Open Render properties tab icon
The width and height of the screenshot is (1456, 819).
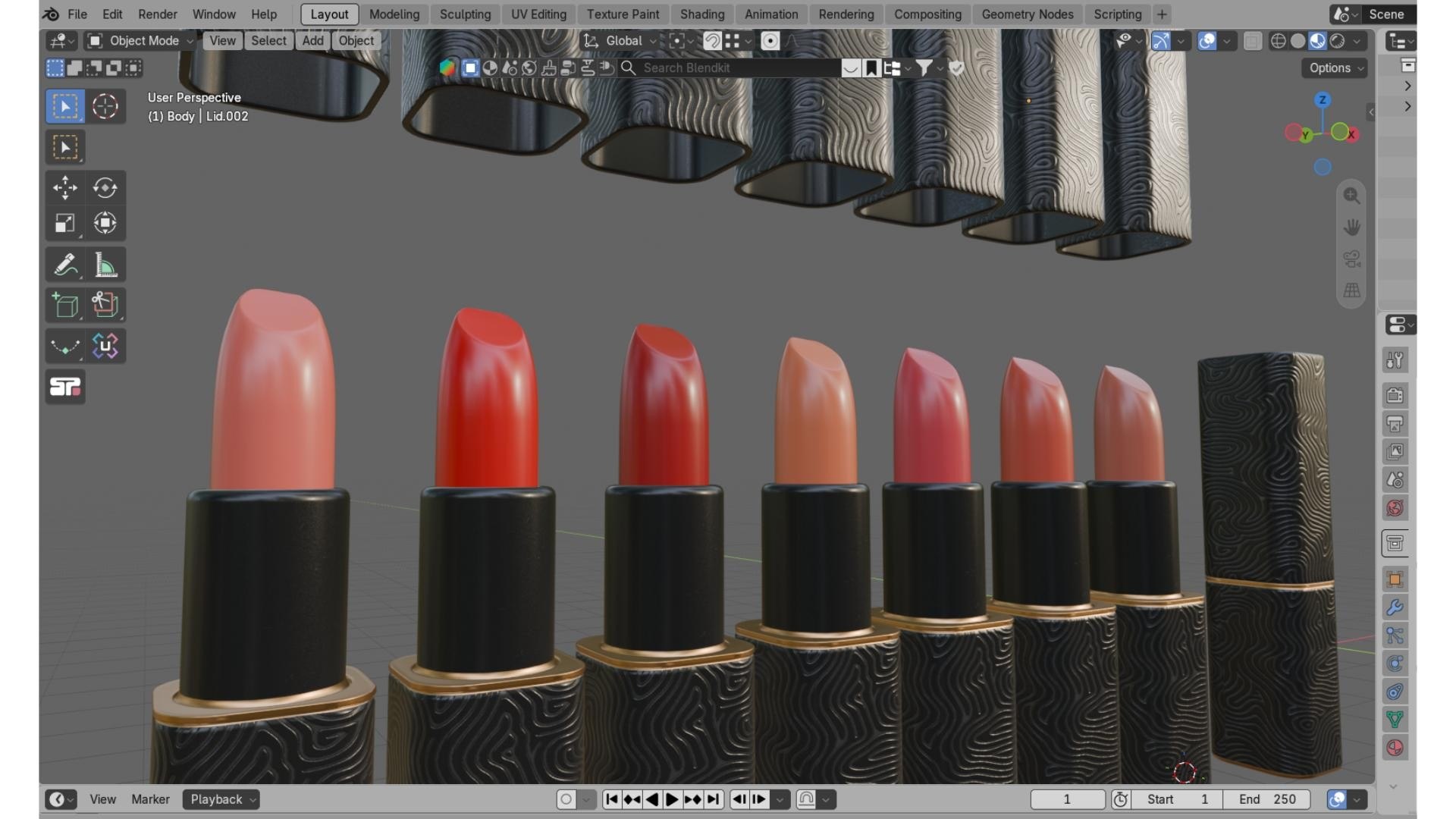1395,395
